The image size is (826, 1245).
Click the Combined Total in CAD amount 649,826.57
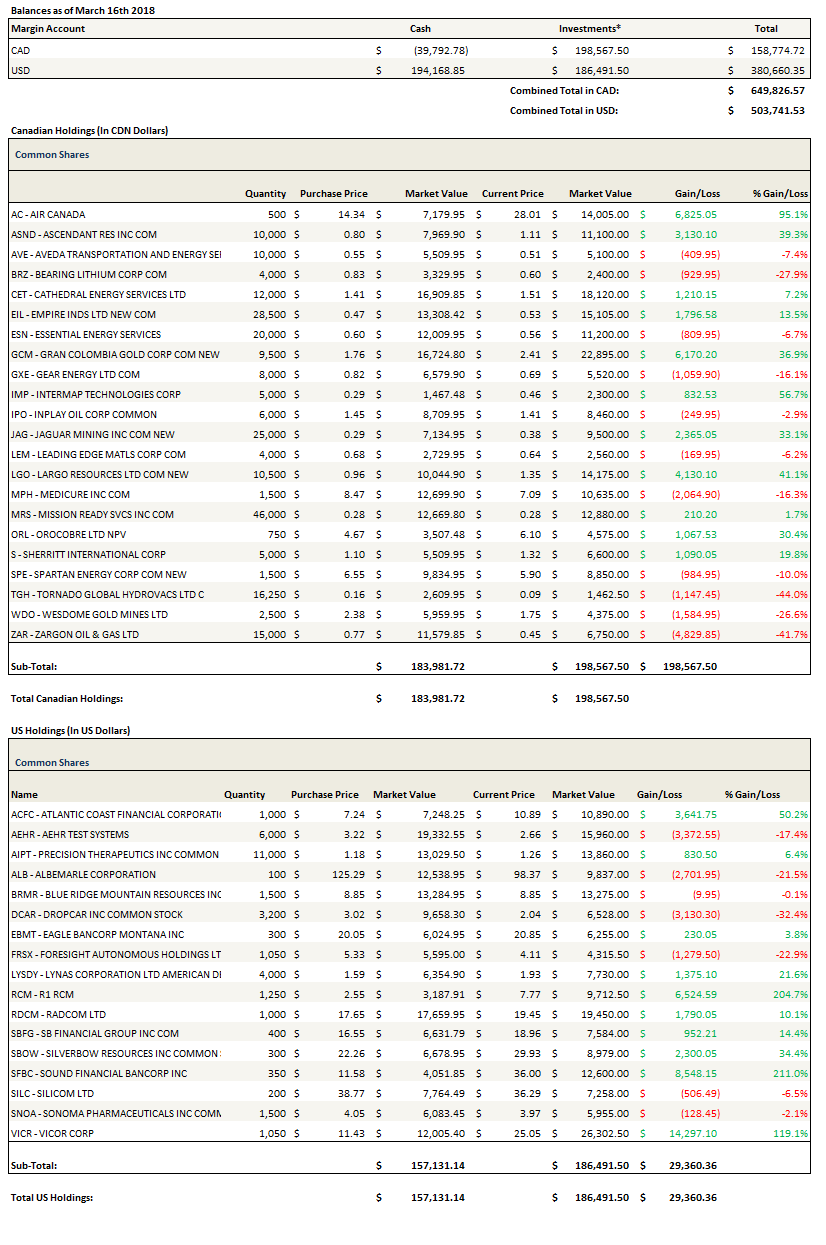pyautogui.click(x=777, y=90)
